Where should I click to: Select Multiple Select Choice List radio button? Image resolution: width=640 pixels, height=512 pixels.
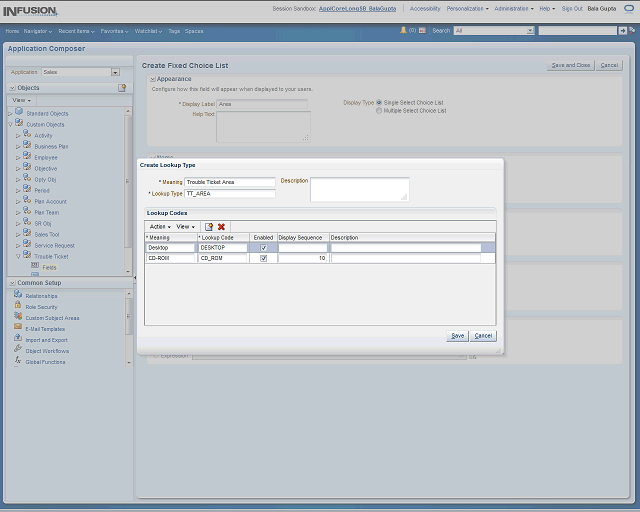379,111
